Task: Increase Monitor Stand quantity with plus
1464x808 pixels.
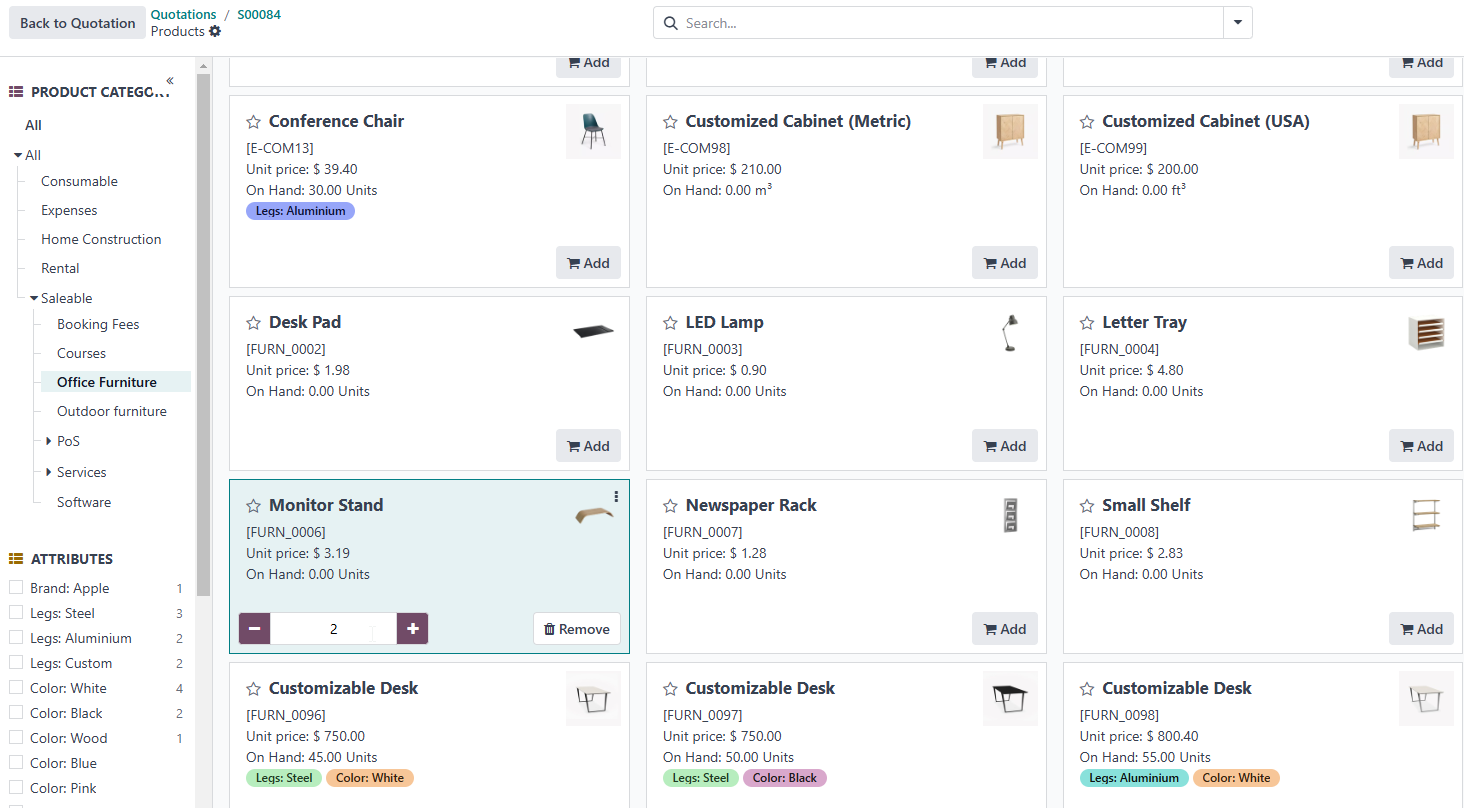Action: click(412, 629)
